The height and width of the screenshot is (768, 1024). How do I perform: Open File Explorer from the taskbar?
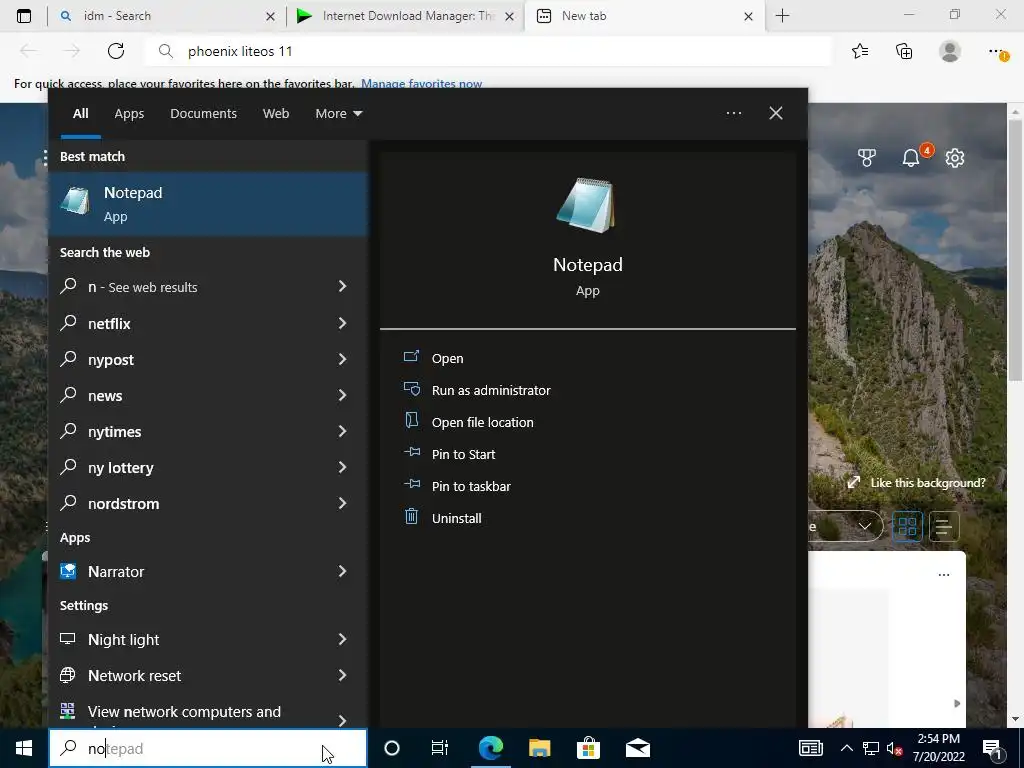(x=539, y=748)
